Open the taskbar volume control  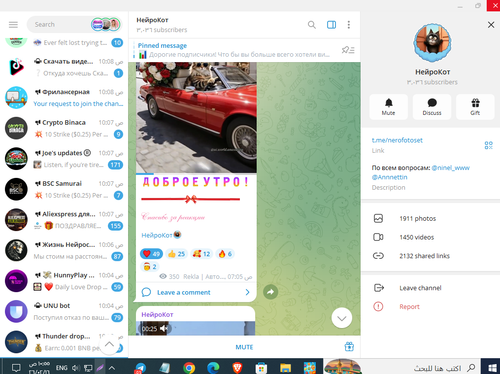click(x=76, y=368)
